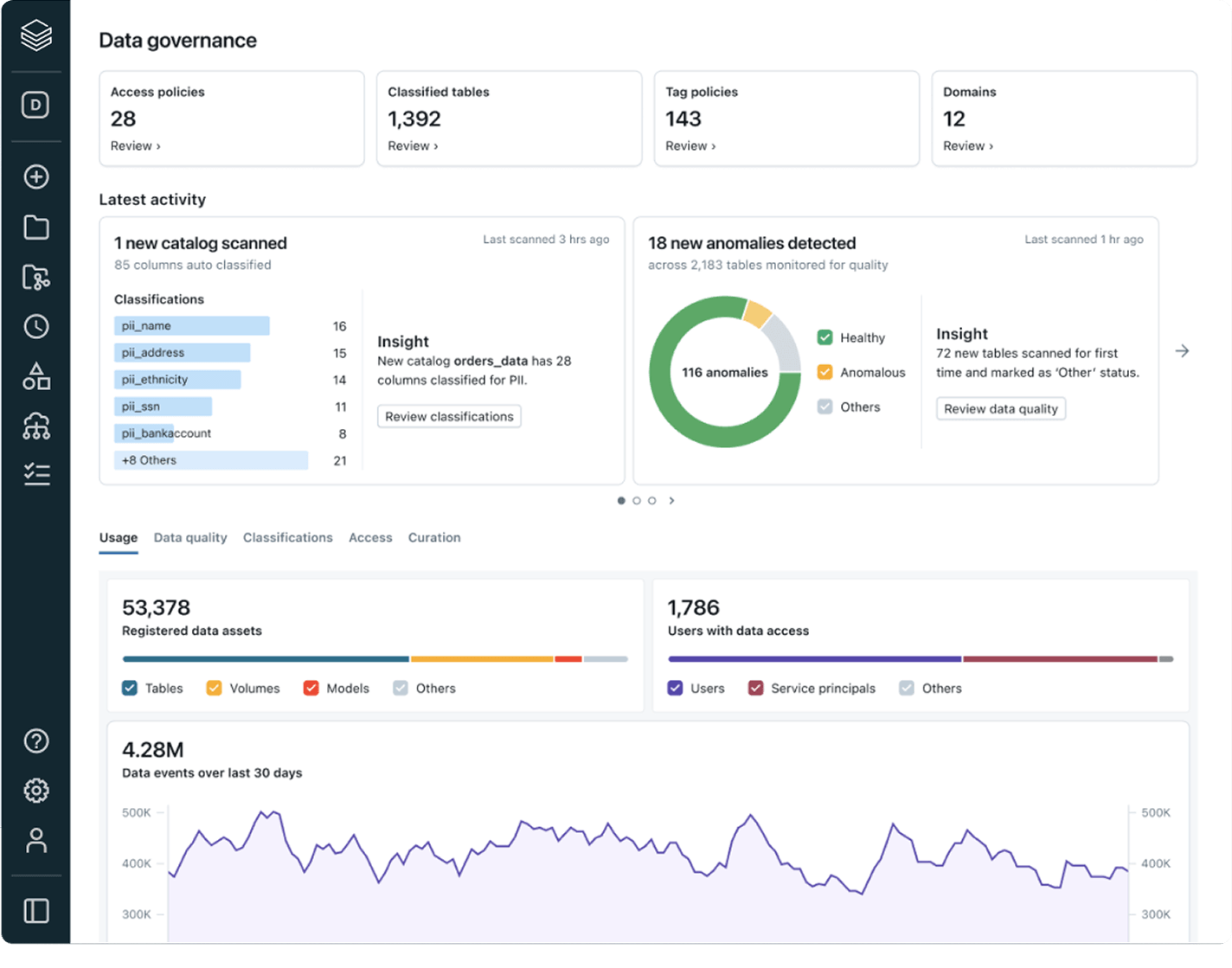Click the 18 new anomalies detected heading
Screen dimensions: 1232x968
tap(752, 244)
